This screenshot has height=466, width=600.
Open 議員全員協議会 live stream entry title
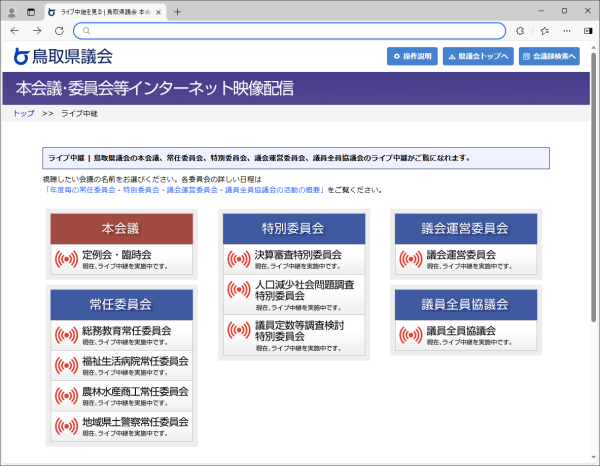coord(461,331)
